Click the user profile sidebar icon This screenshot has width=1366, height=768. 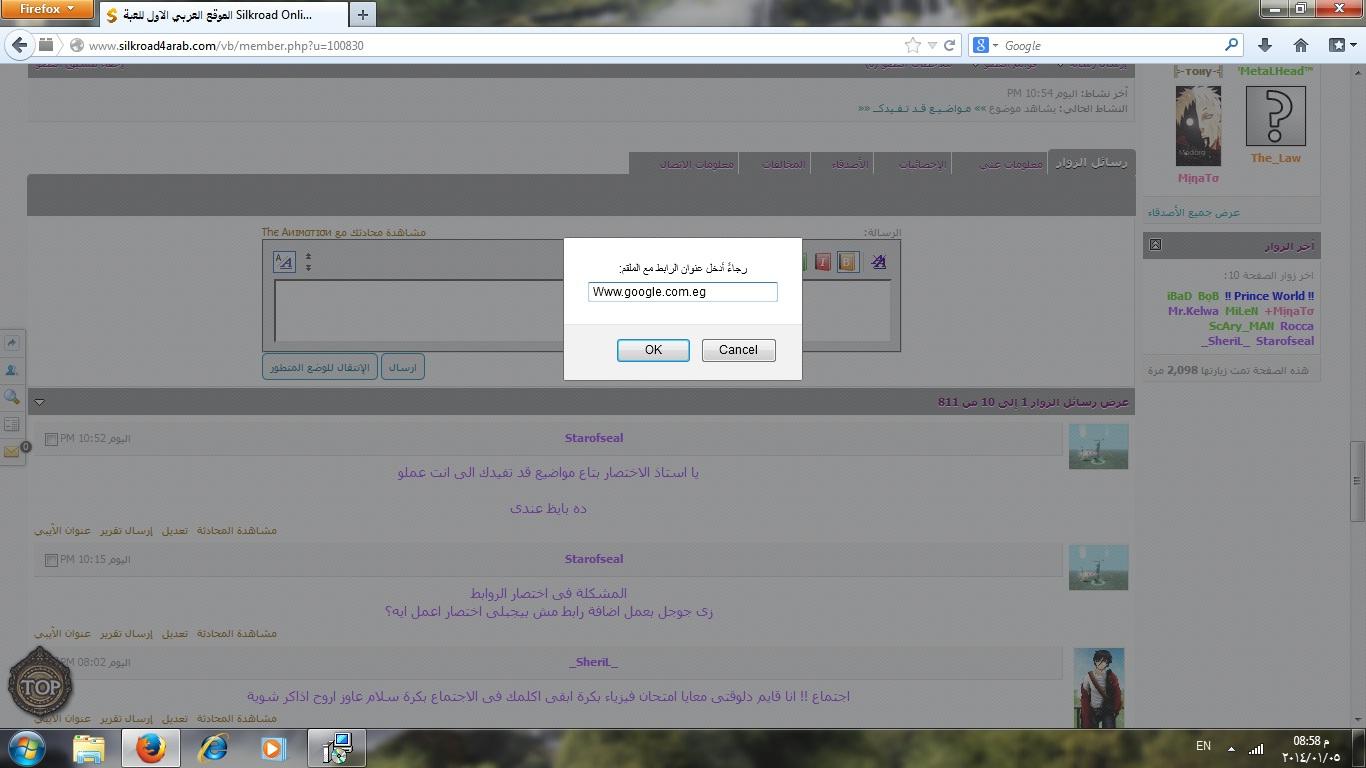pyautogui.click(x=12, y=370)
